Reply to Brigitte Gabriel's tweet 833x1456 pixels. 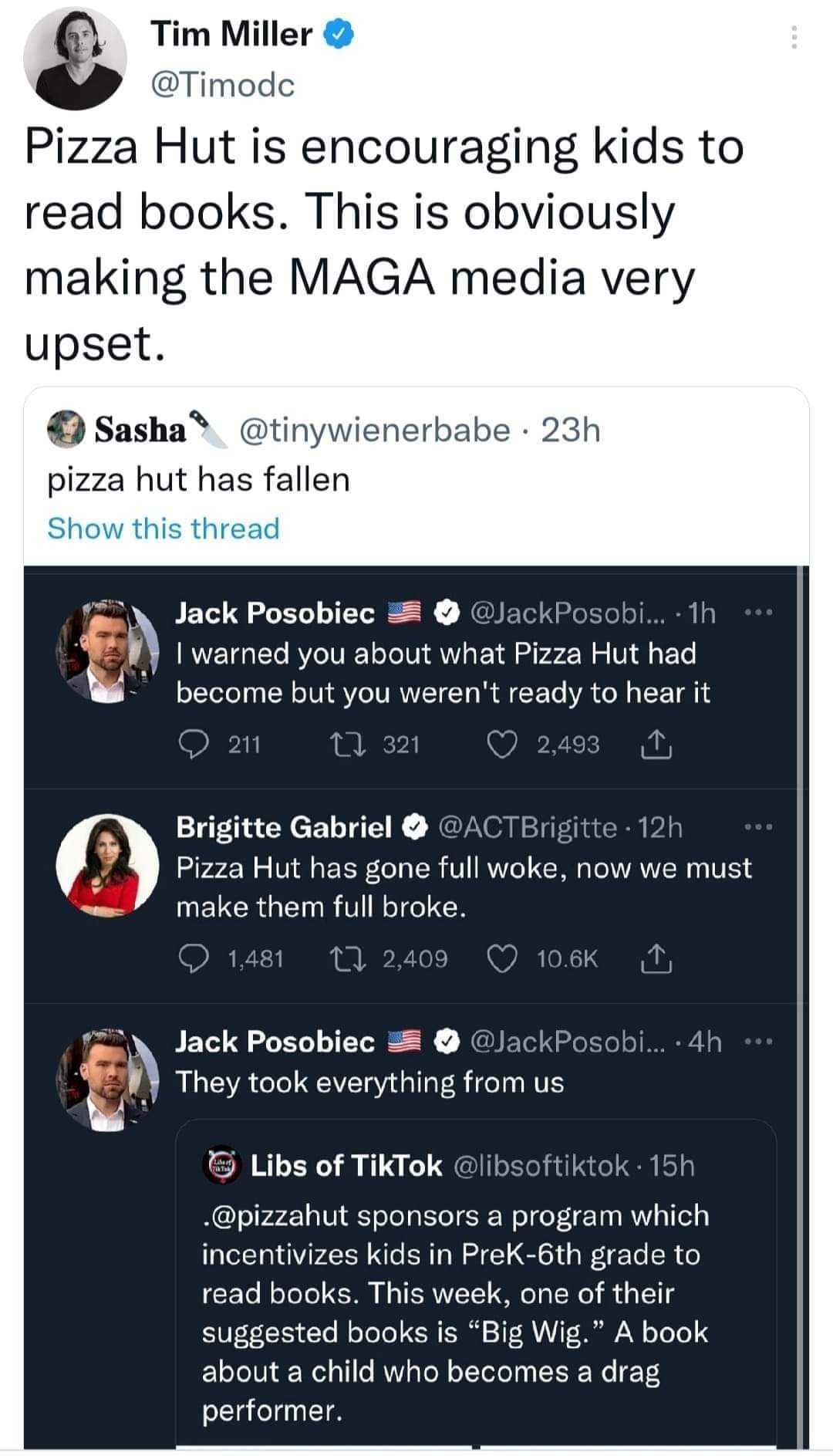192,958
